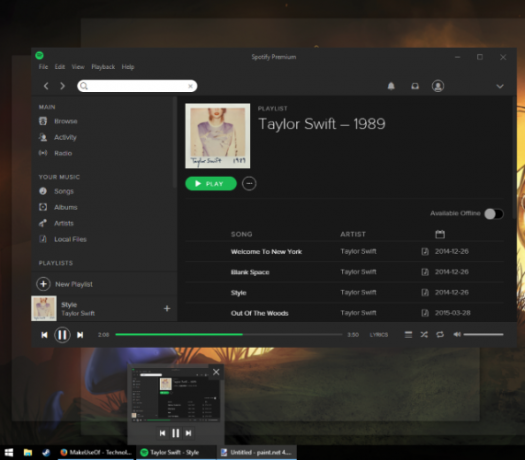The image size is (525, 460).
Task: Mute using the volume speaker icon
Action: click(457, 334)
